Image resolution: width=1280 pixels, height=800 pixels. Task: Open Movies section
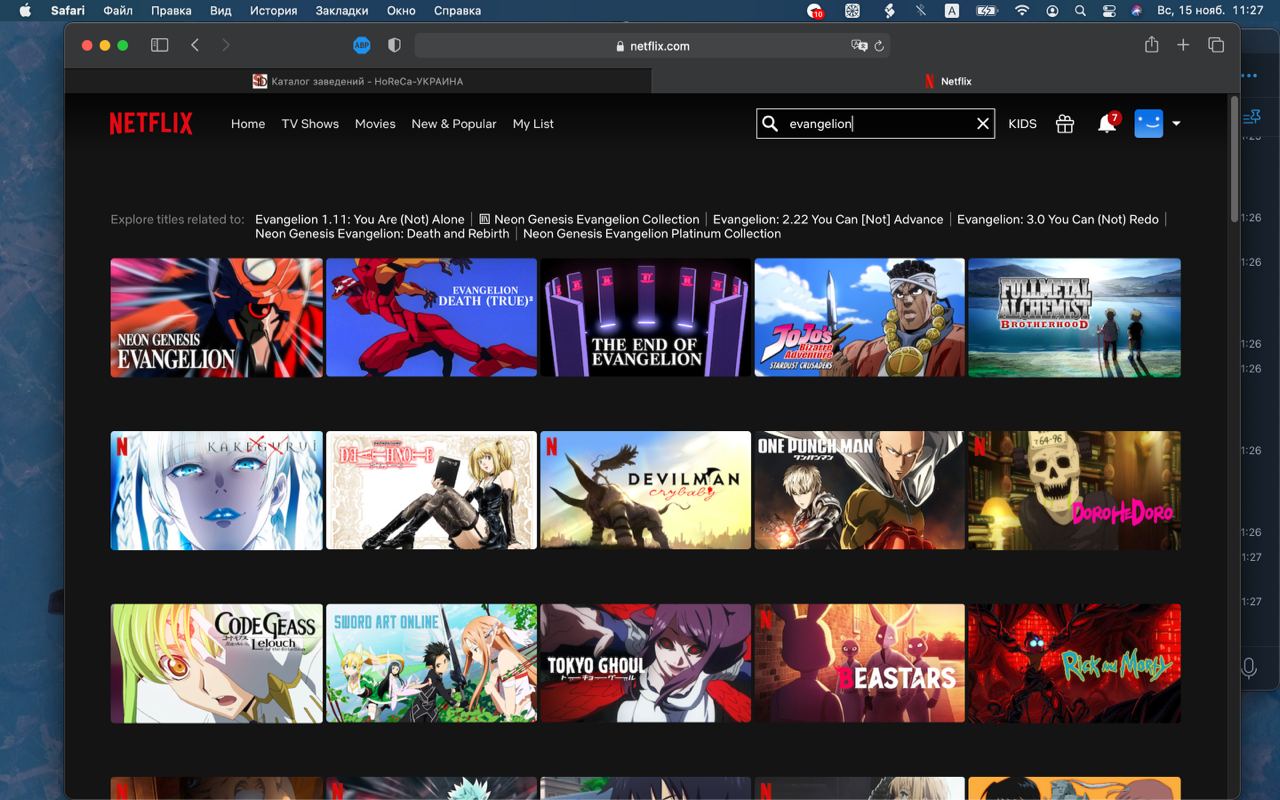(x=375, y=124)
